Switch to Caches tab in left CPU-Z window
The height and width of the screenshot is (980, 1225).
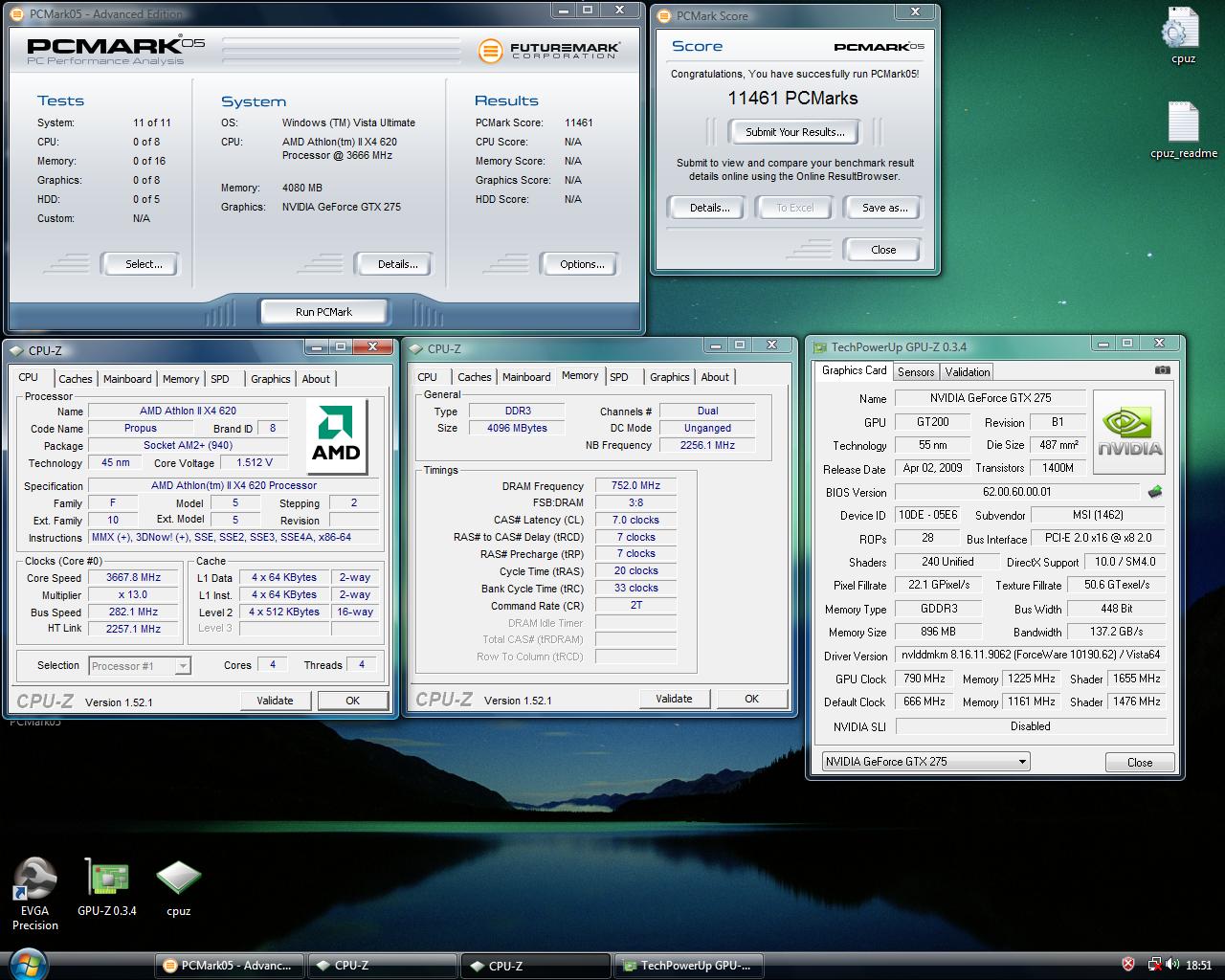pyautogui.click(x=75, y=379)
